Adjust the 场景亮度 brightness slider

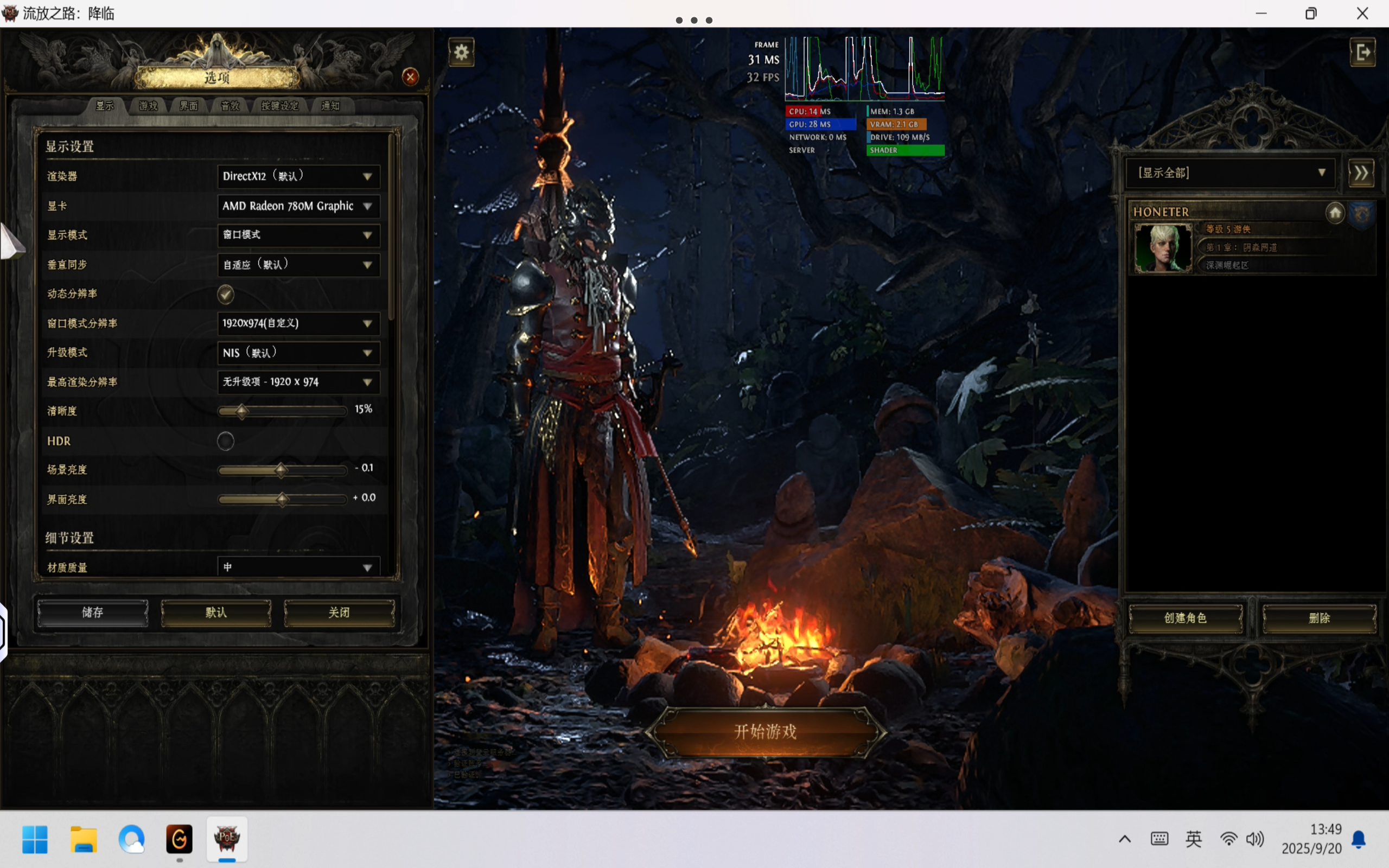(282, 470)
